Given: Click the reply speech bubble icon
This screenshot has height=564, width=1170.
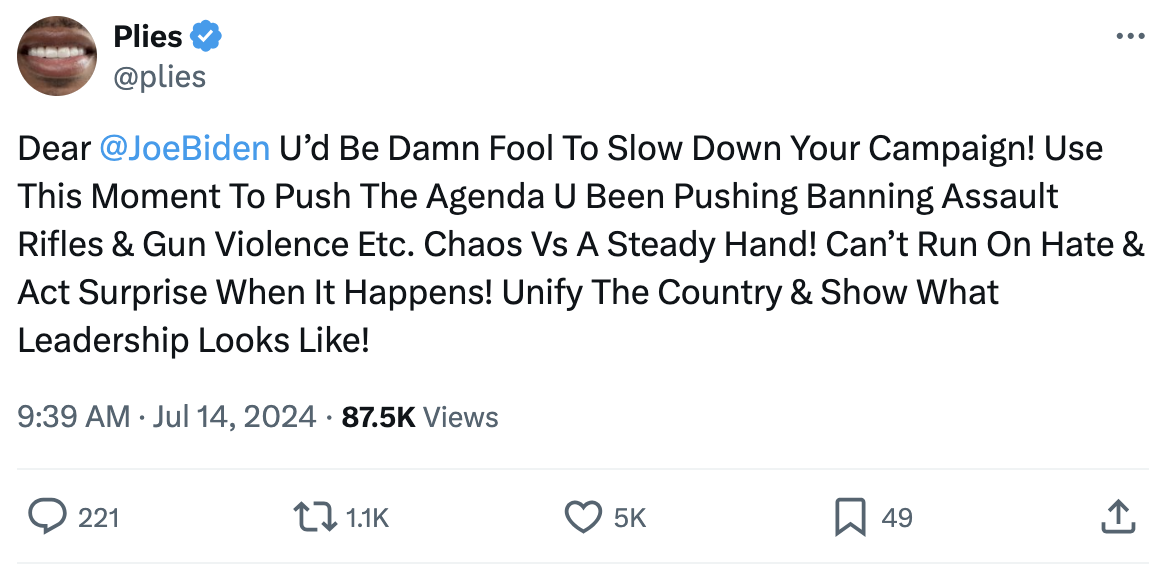Looking at the screenshot, I should pos(46,517).
